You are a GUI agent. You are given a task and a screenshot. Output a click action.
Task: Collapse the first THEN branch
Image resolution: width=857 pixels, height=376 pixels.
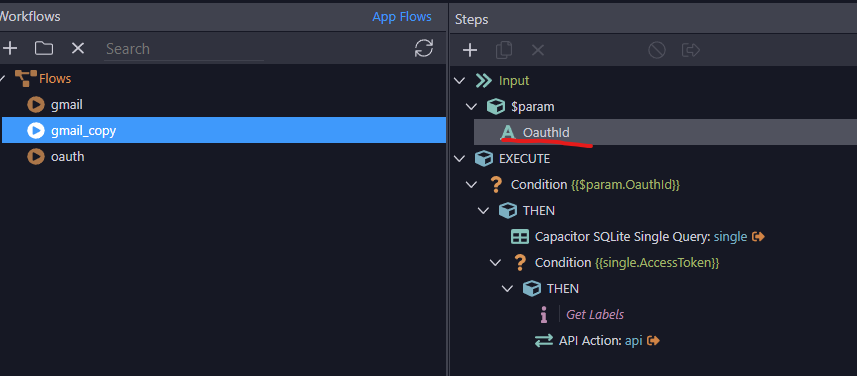(x=483, y=210)
